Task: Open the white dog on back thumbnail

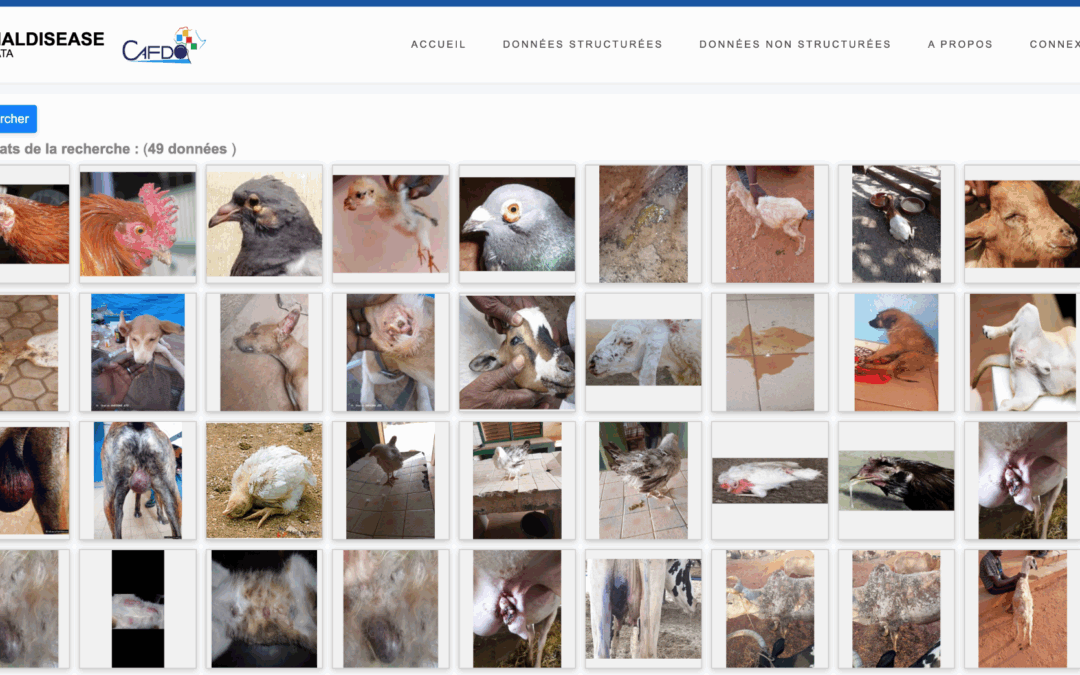Action: click(x=1022, y=352)
